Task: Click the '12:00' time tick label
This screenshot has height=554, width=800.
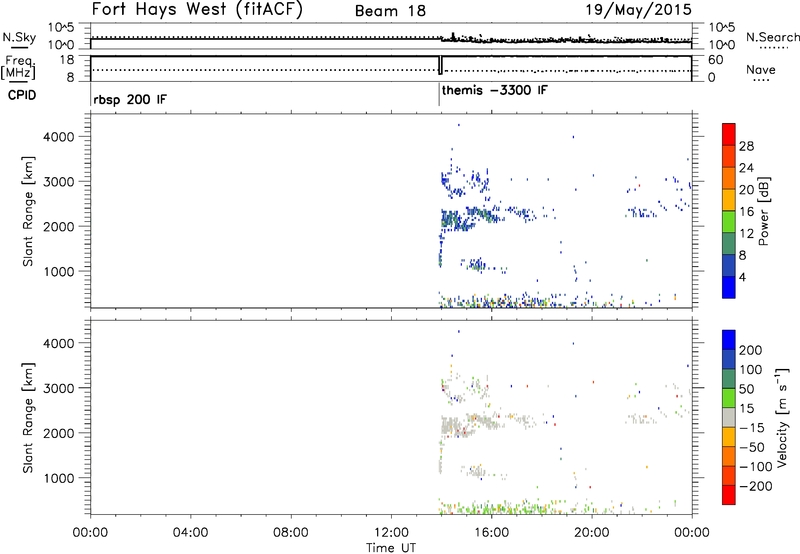Action: point(391,533)
